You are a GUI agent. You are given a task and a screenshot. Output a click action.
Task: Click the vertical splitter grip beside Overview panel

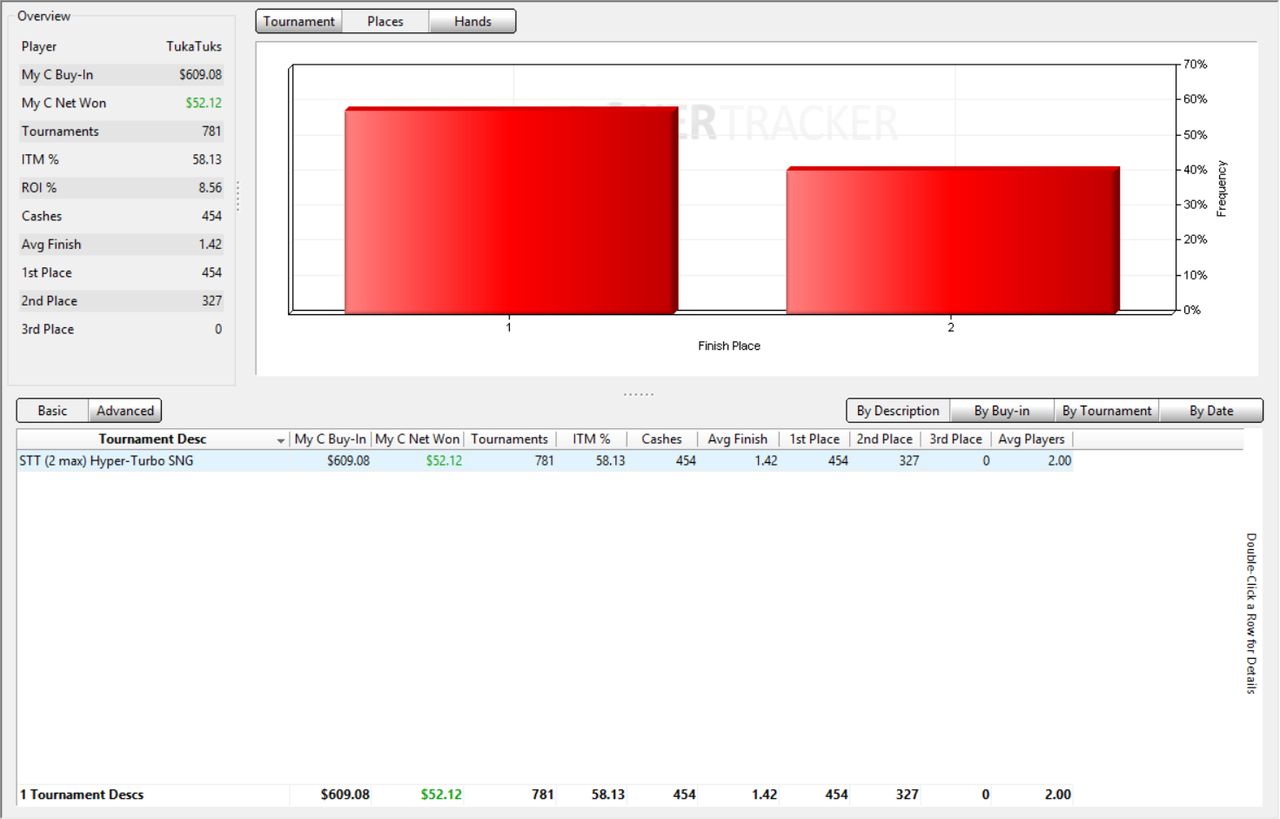click(238, 196)
